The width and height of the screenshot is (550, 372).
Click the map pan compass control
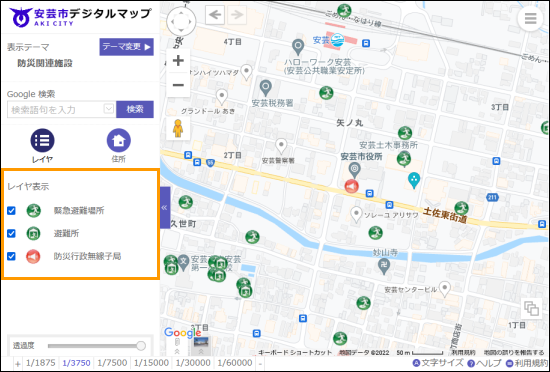(x=181, y=22)
